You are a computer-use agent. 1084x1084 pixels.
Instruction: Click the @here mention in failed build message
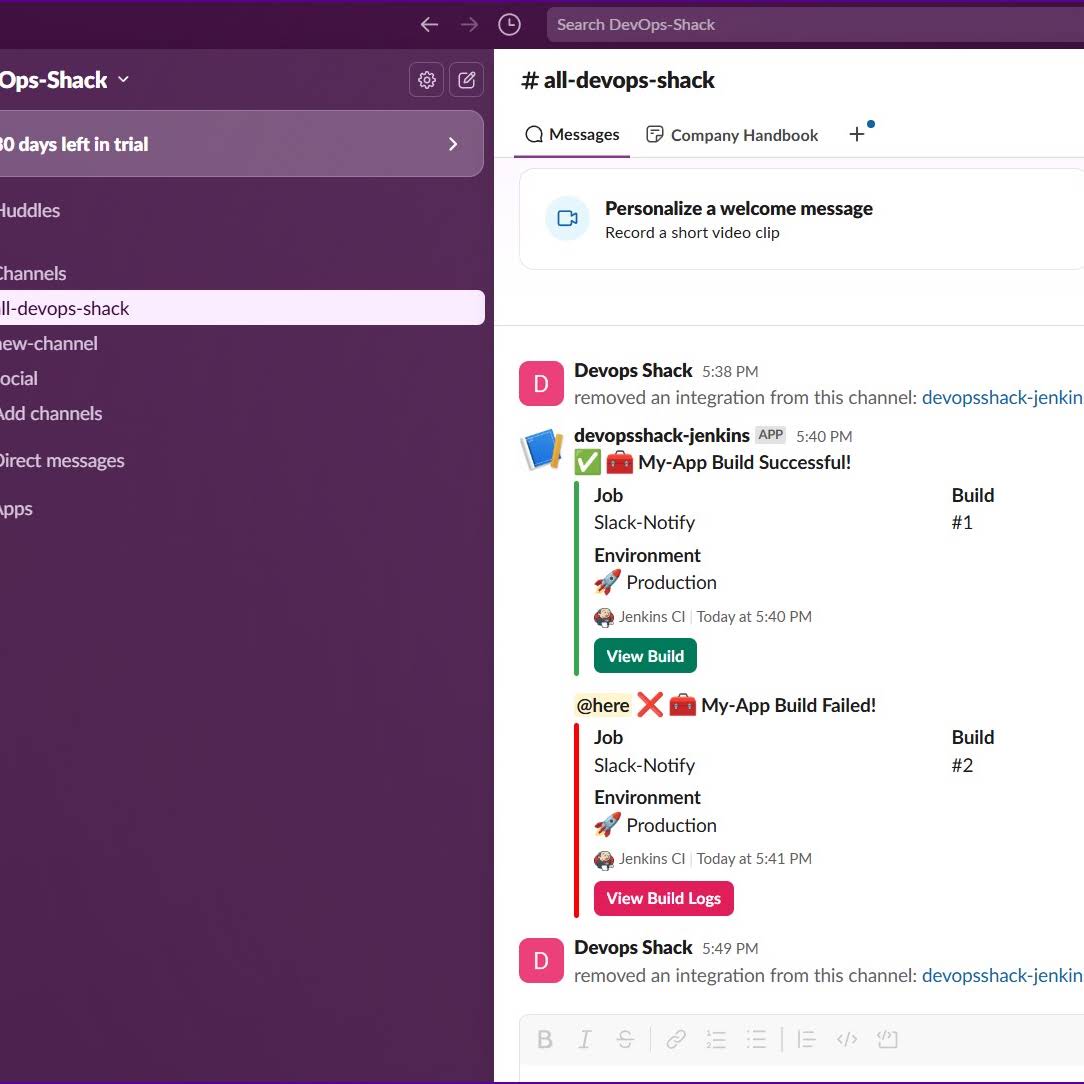[x=603, y=705]
